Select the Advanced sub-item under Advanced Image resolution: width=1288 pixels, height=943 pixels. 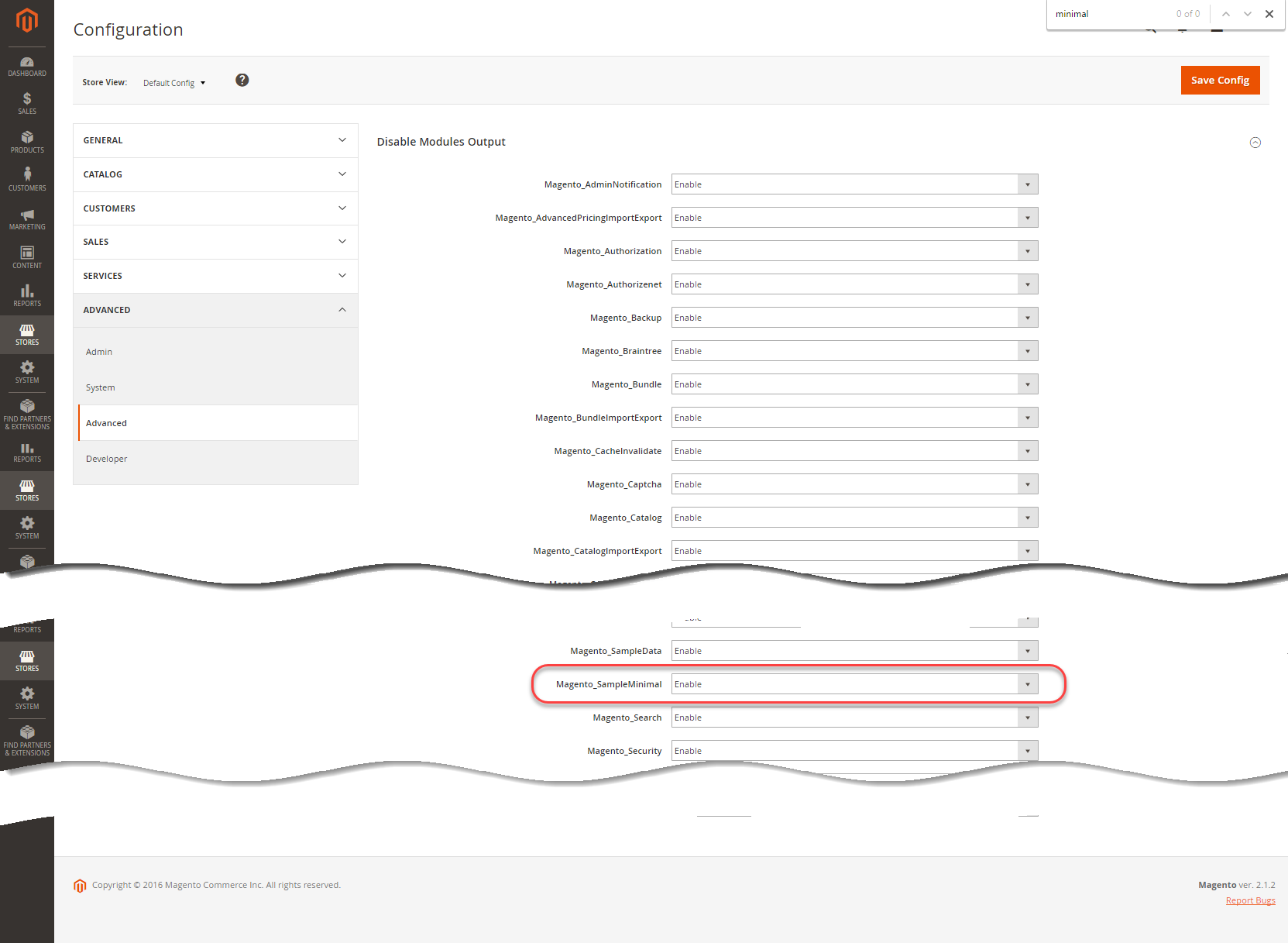217,423
